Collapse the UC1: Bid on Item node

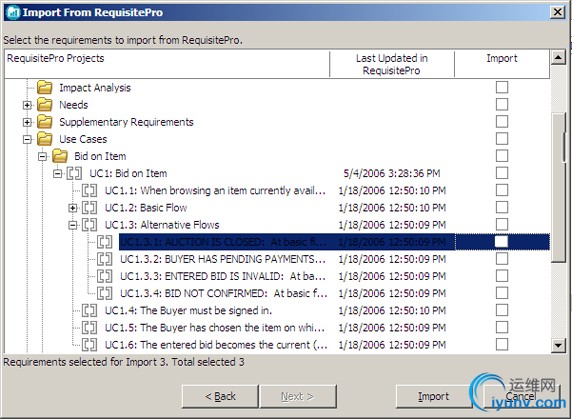58,174
